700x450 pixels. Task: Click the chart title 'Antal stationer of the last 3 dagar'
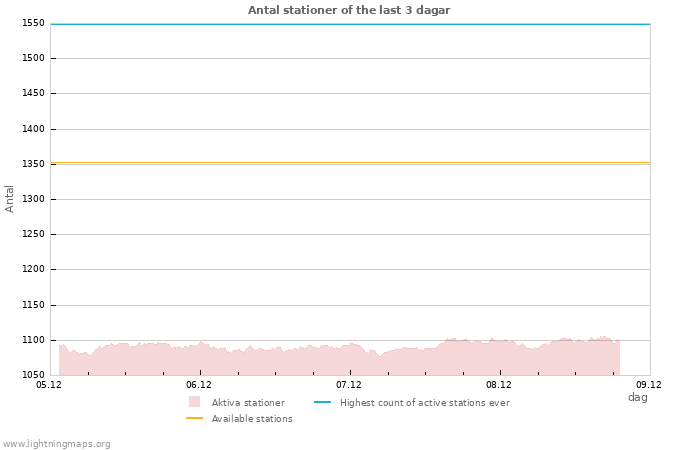(349, 10)
